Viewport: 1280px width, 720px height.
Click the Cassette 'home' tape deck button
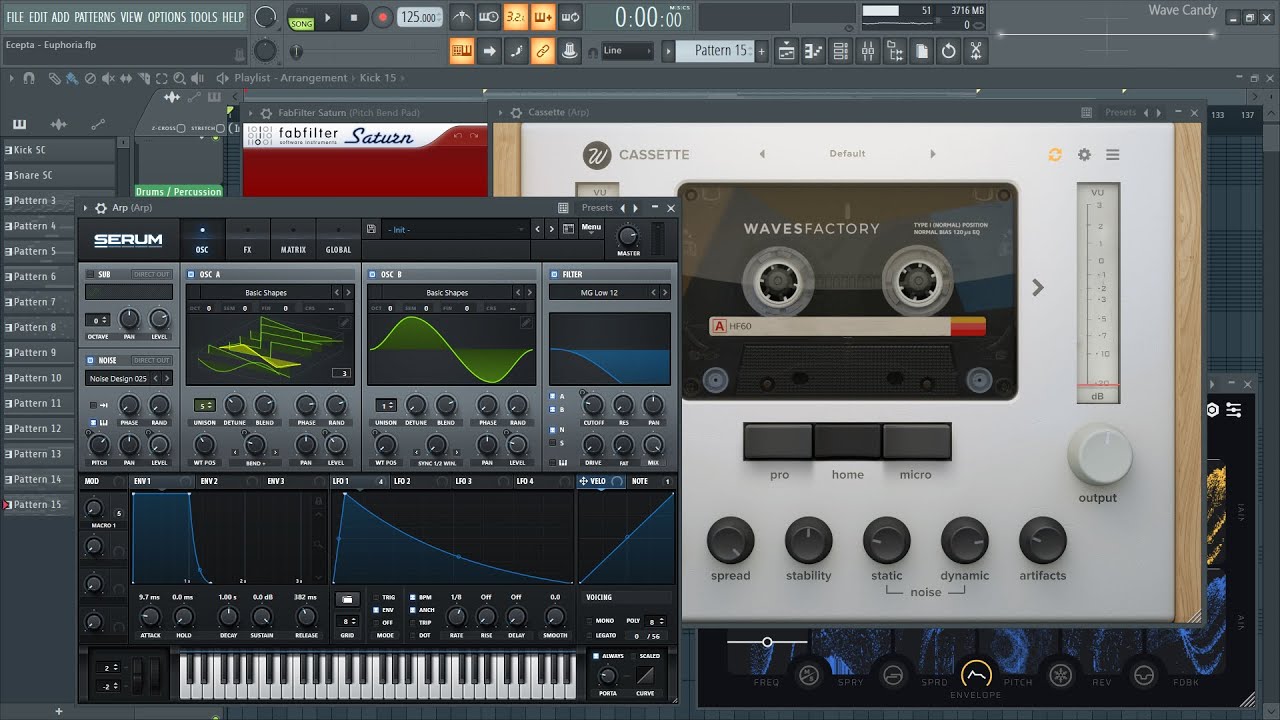click(x=847, y=441)
